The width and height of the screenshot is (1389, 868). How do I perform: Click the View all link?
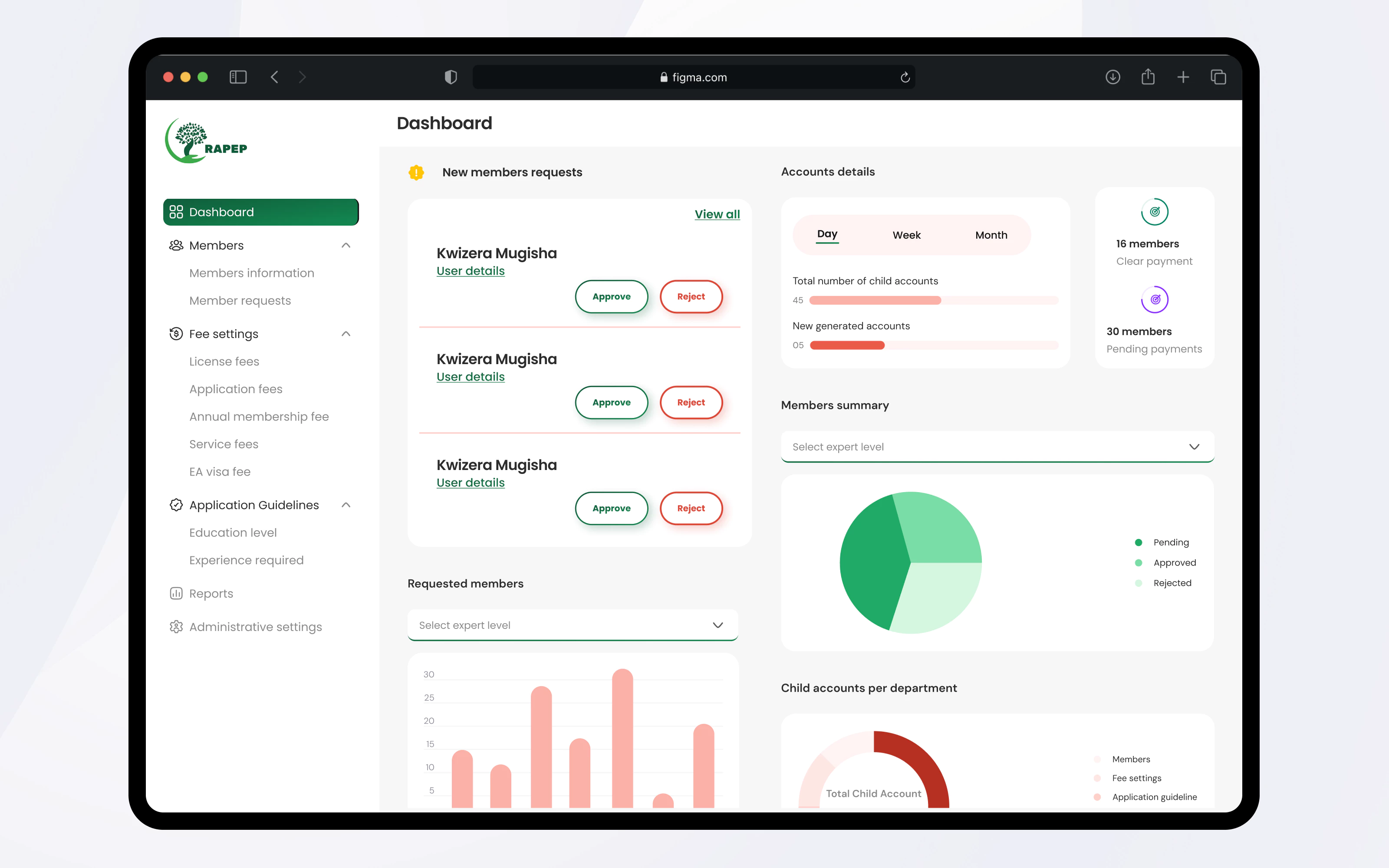point(717,214)
